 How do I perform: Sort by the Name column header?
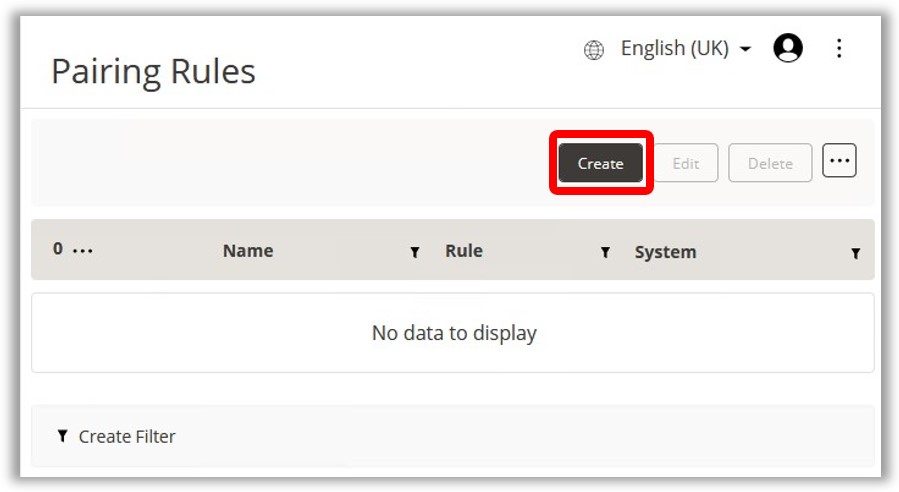tap(248, 251)
